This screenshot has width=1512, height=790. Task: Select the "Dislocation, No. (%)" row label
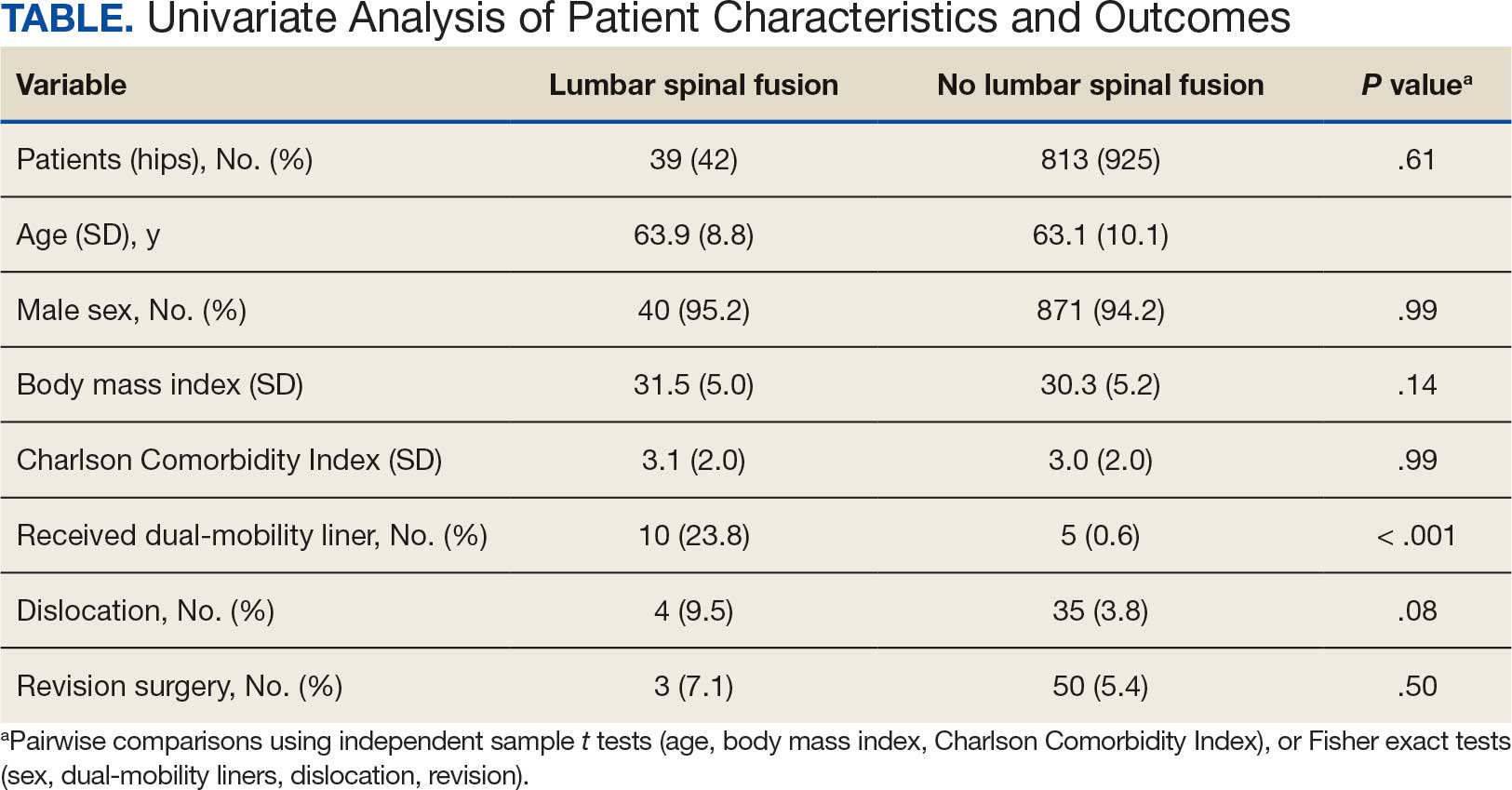tap(145, 611)
